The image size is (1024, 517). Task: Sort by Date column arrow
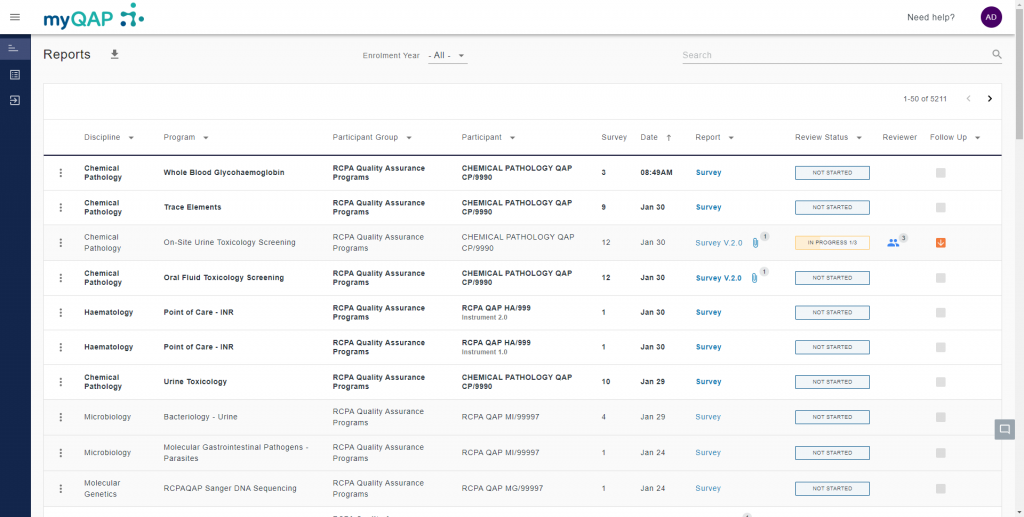click(669, 138)
